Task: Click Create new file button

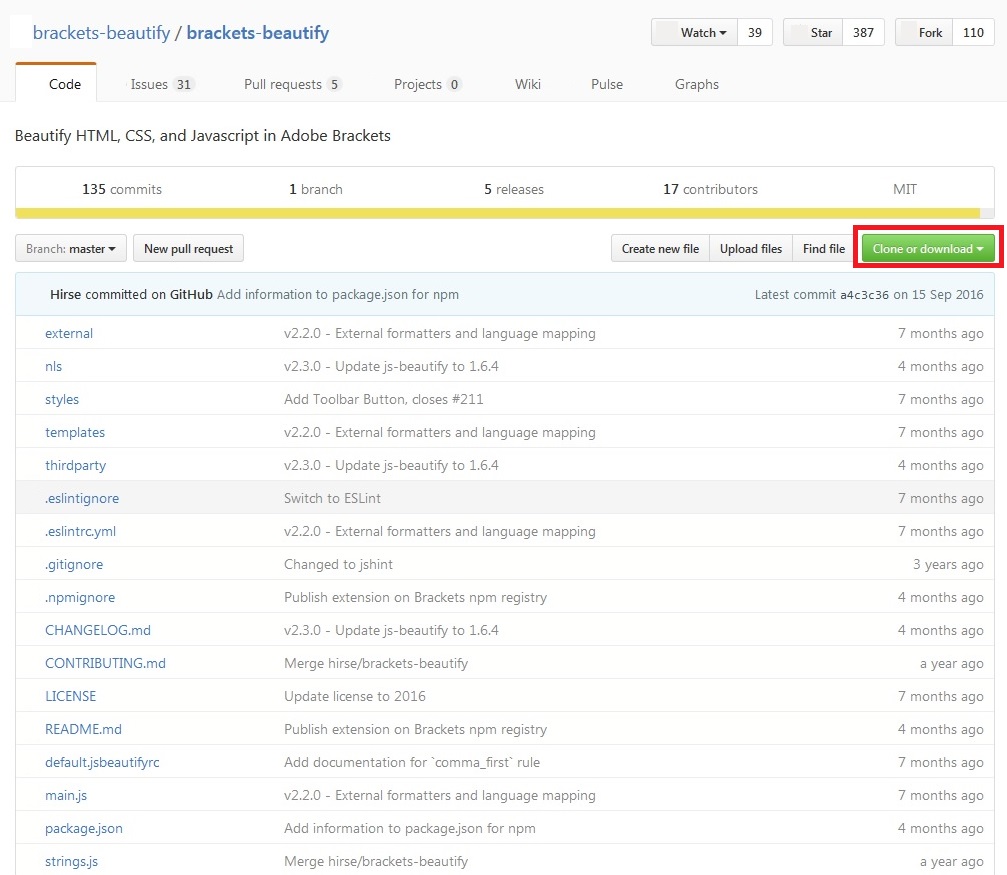Action: tap(660, 249)
